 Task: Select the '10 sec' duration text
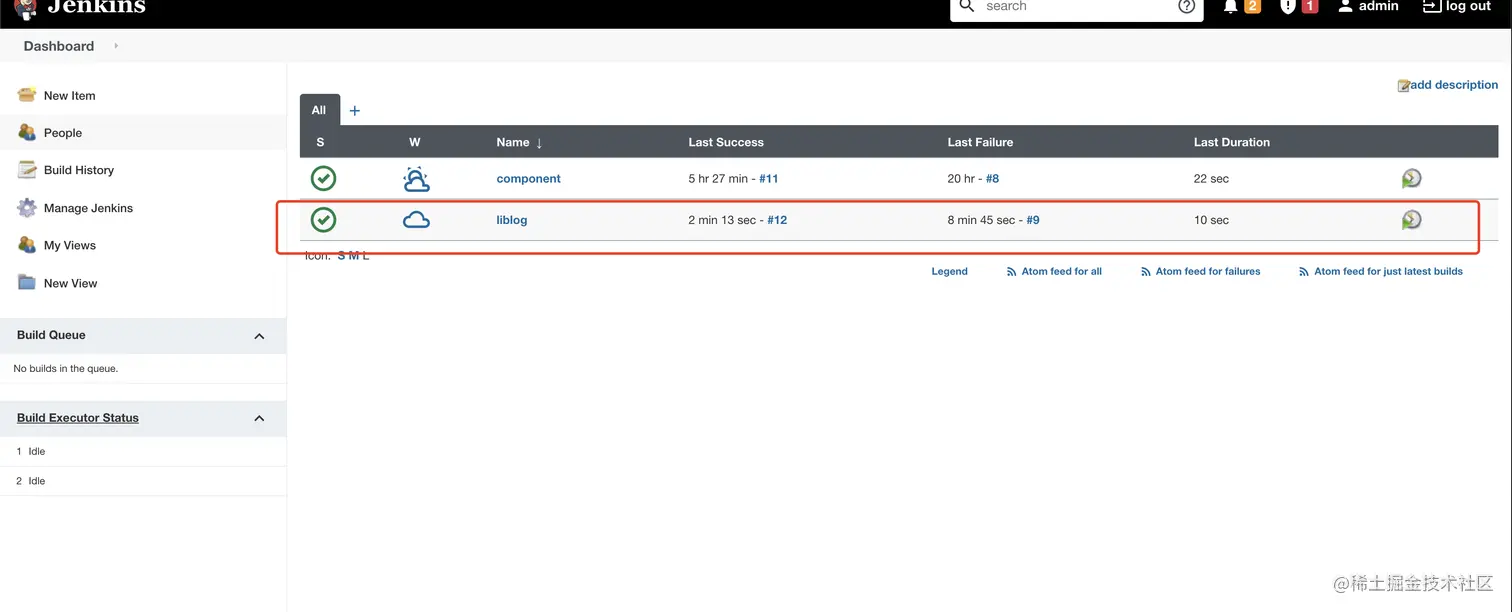pos(1211,220)
